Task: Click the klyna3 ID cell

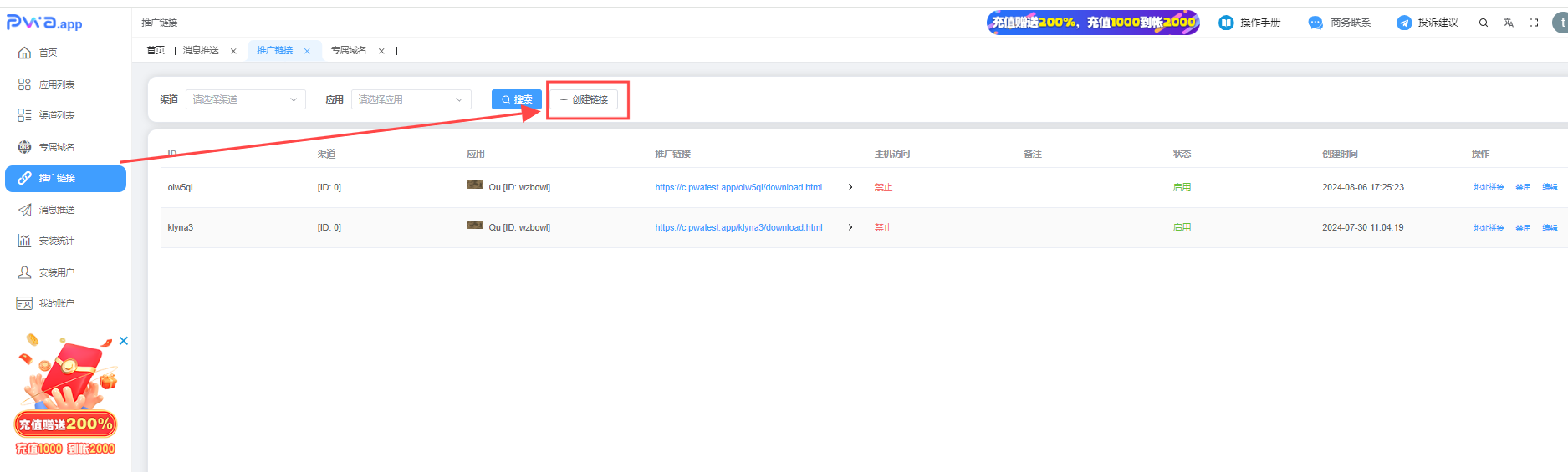Action: tap(180, 227)
